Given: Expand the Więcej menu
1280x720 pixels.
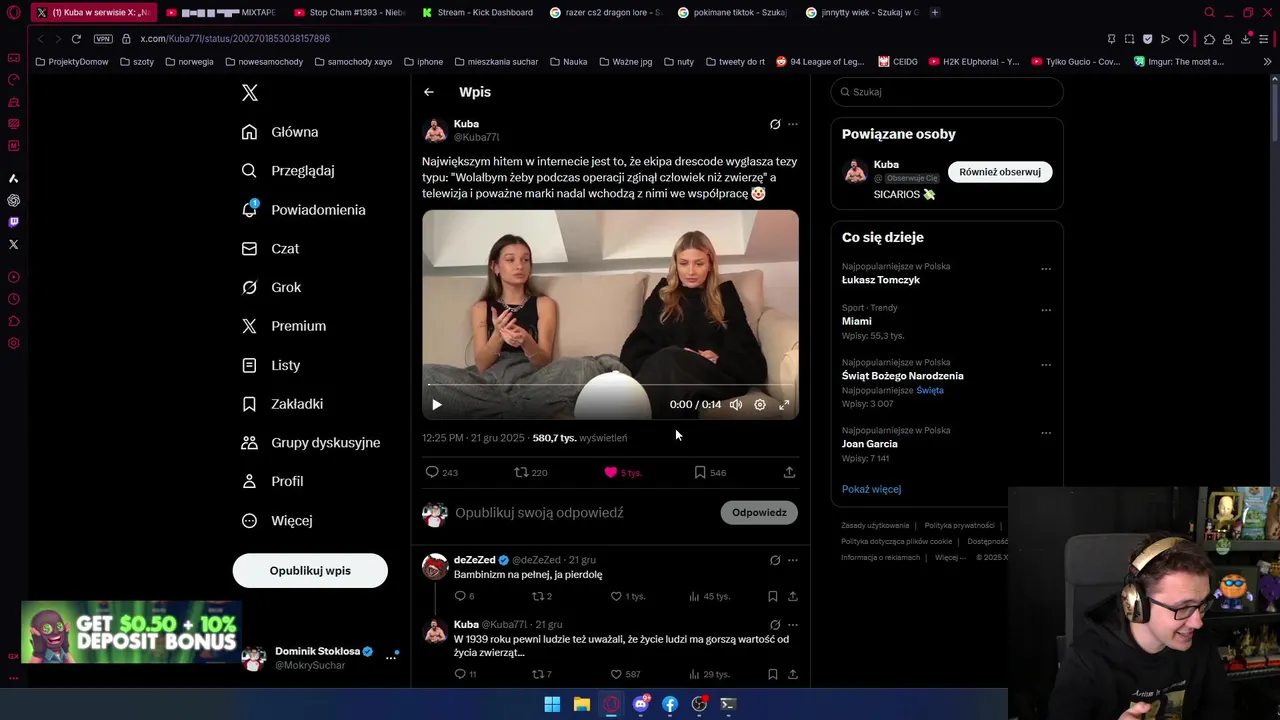Looking at the screenshot, I should [x=277, y=520].
